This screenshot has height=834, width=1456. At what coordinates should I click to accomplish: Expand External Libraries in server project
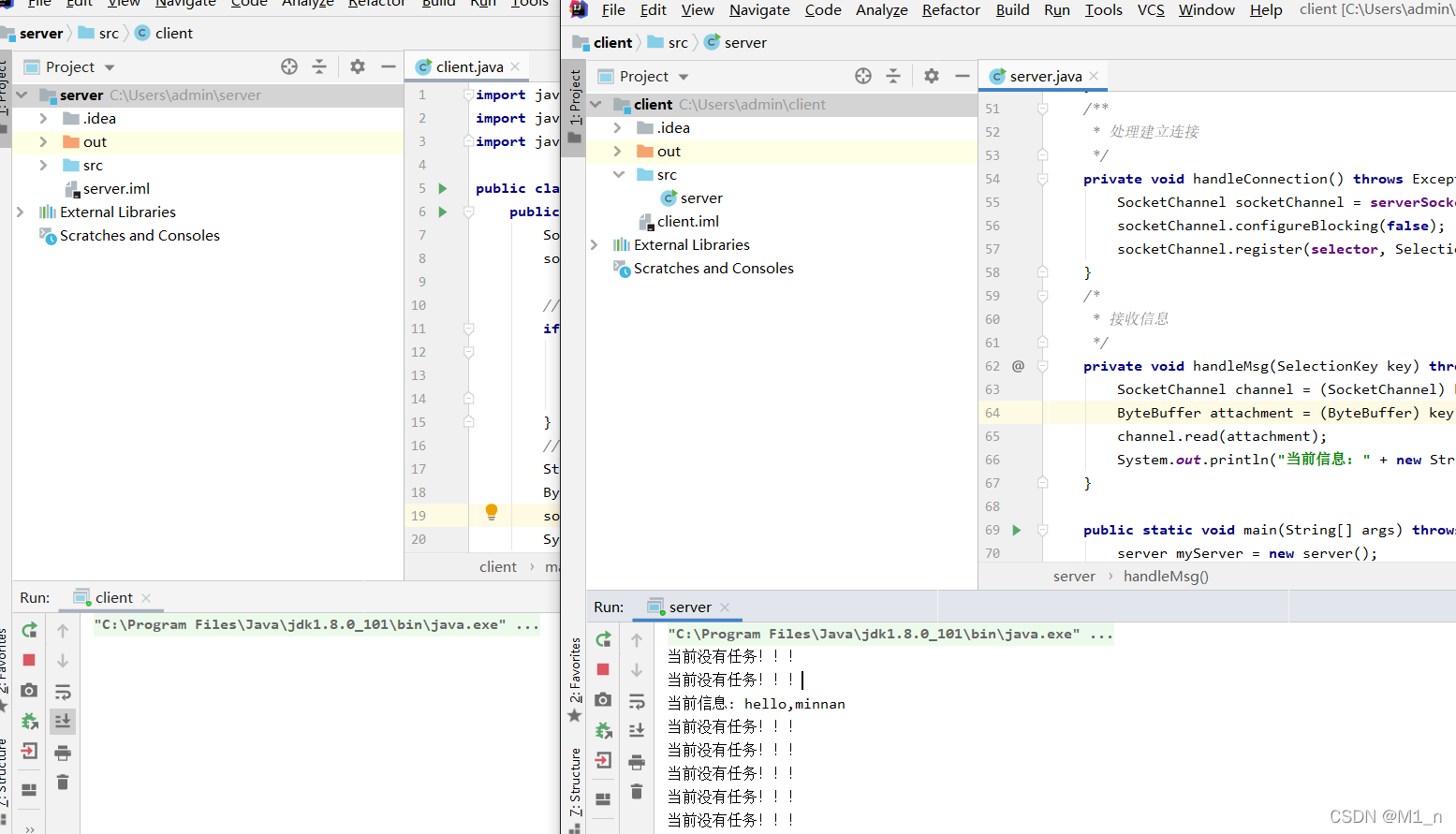coord(21,212)
